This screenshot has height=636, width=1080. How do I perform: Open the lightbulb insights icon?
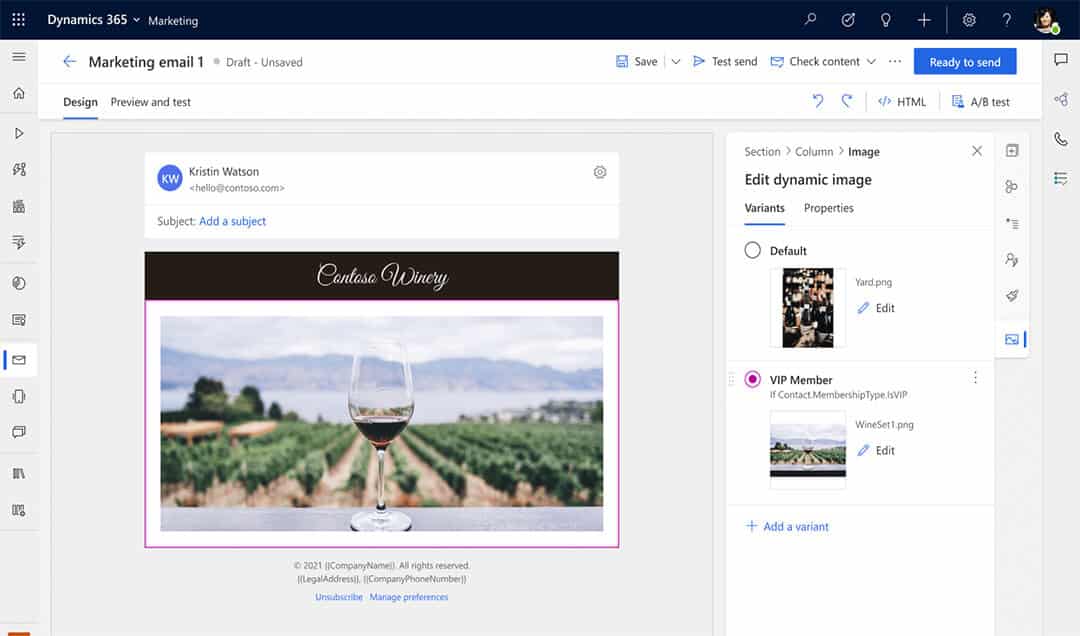[885, 20]
